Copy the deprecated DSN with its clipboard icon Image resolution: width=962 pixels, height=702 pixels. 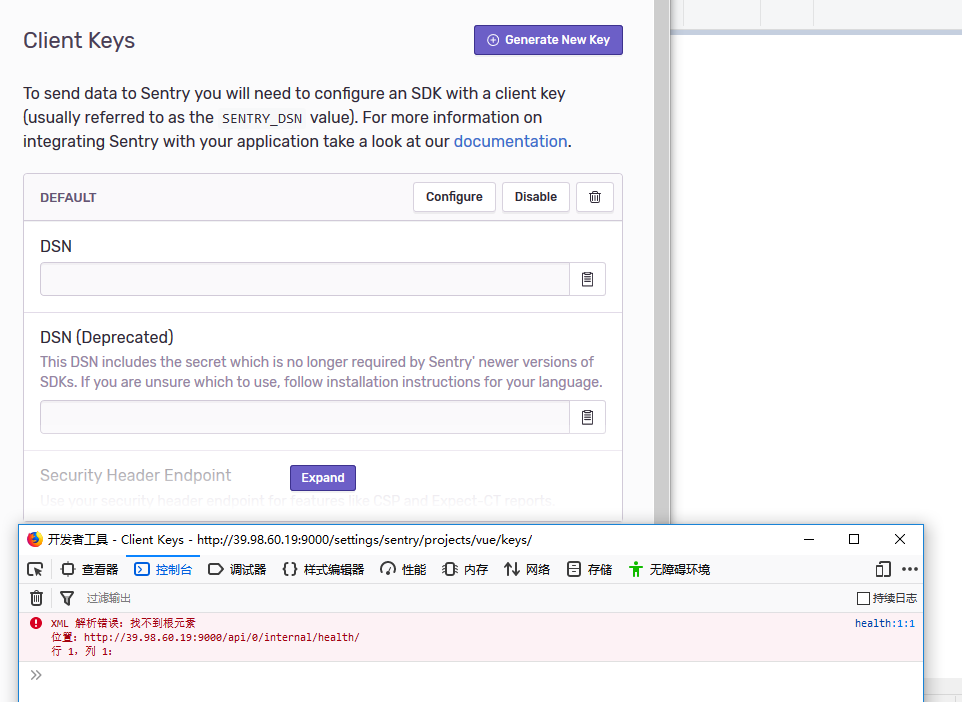(587, 416)
